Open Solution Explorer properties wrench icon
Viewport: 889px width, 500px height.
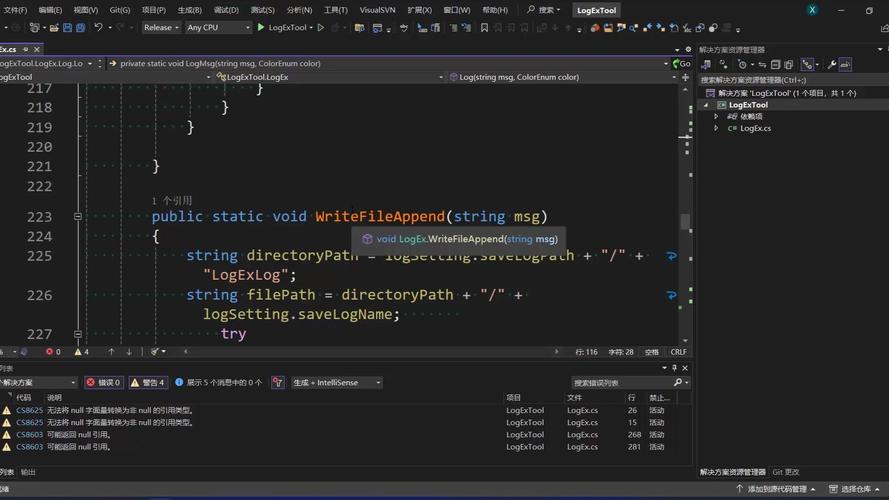coord(831,65)
